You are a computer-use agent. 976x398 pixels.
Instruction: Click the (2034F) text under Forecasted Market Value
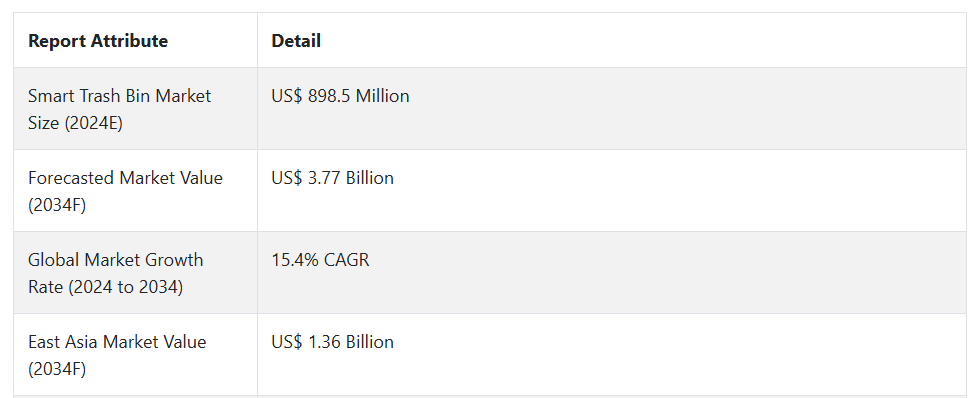57,206
